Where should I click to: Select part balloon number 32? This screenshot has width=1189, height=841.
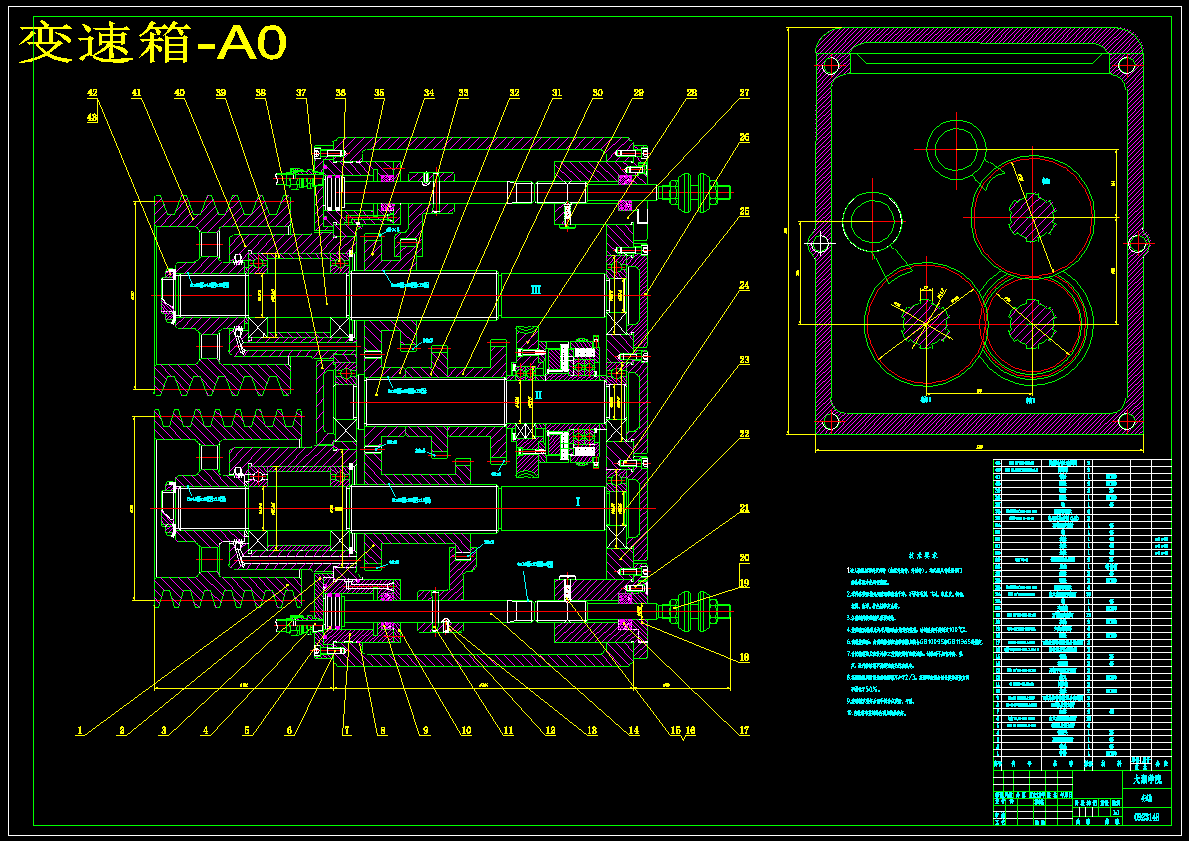tap(514, 93)
